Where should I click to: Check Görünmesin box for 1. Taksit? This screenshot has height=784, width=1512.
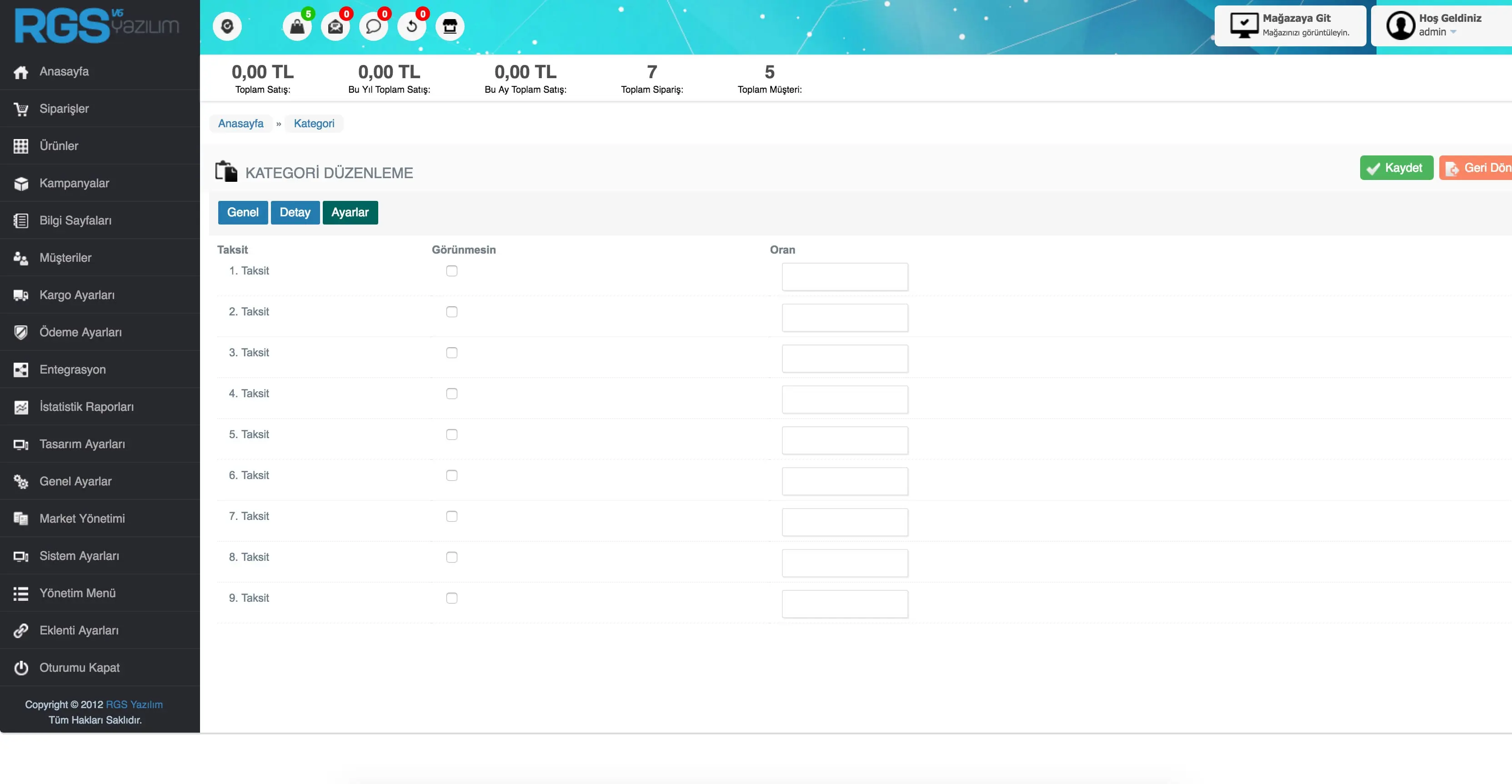click(451, 270)
